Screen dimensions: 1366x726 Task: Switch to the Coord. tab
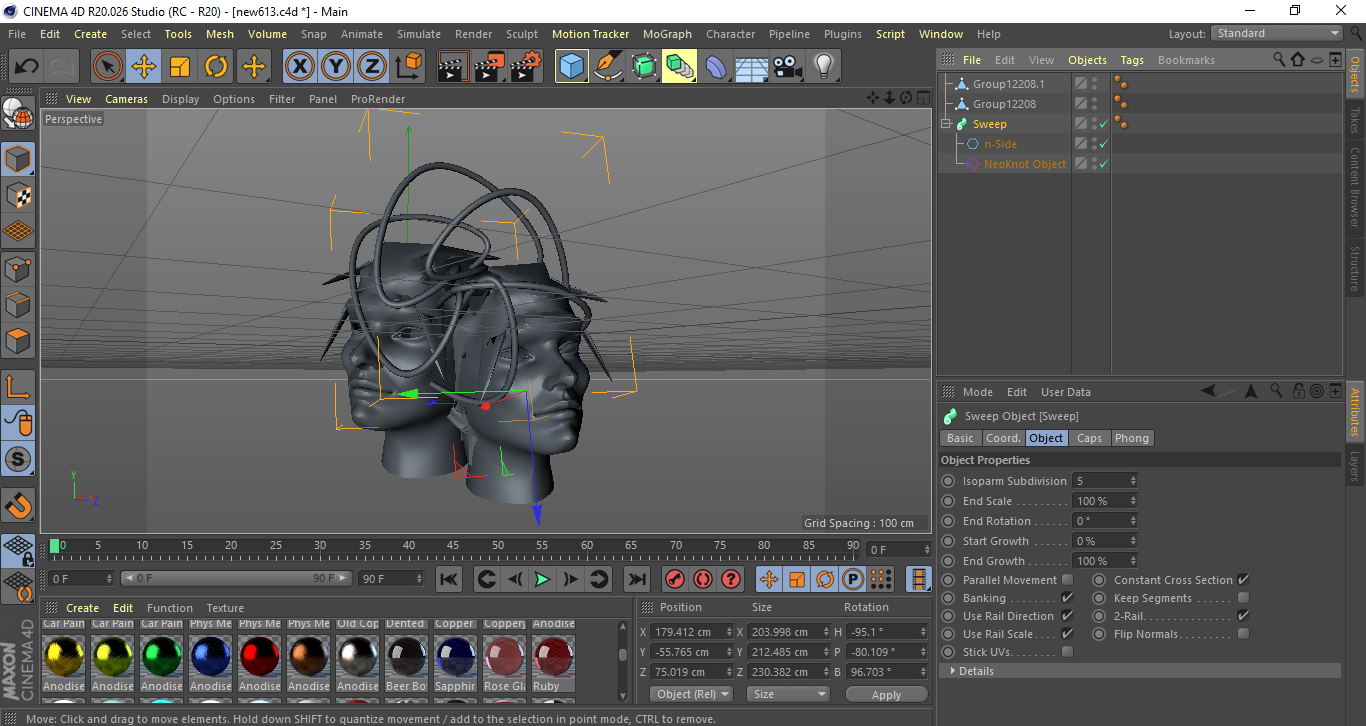coord(1003,438)
